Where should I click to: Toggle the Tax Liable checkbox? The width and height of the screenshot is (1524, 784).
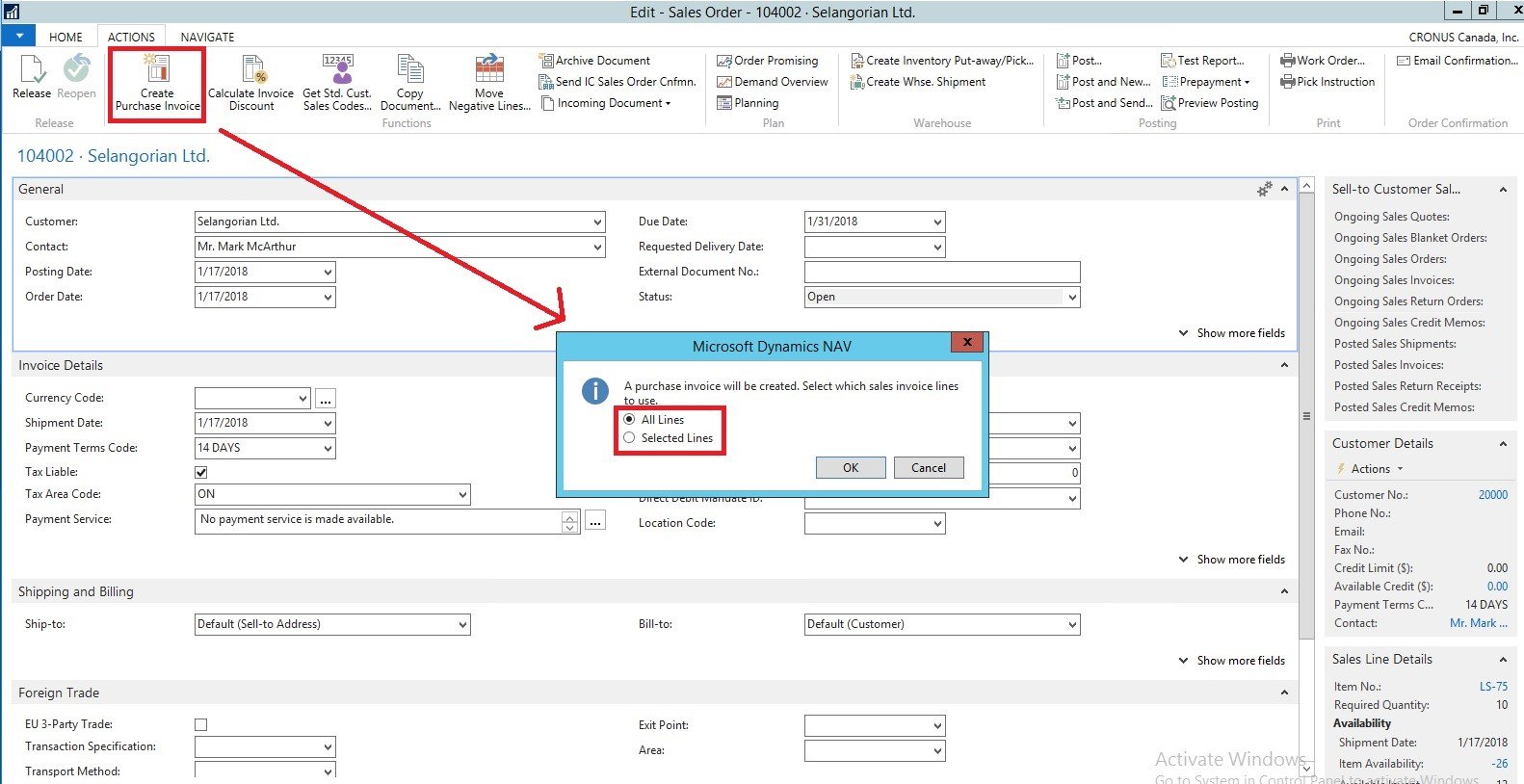(200, 472)
